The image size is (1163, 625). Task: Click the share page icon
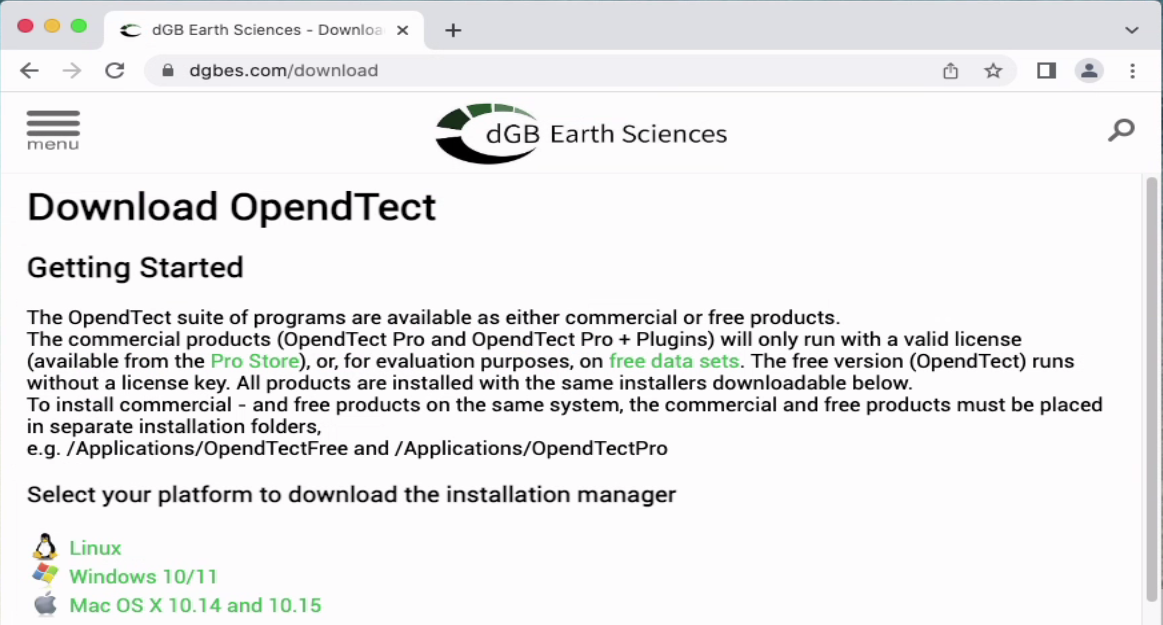950,71
